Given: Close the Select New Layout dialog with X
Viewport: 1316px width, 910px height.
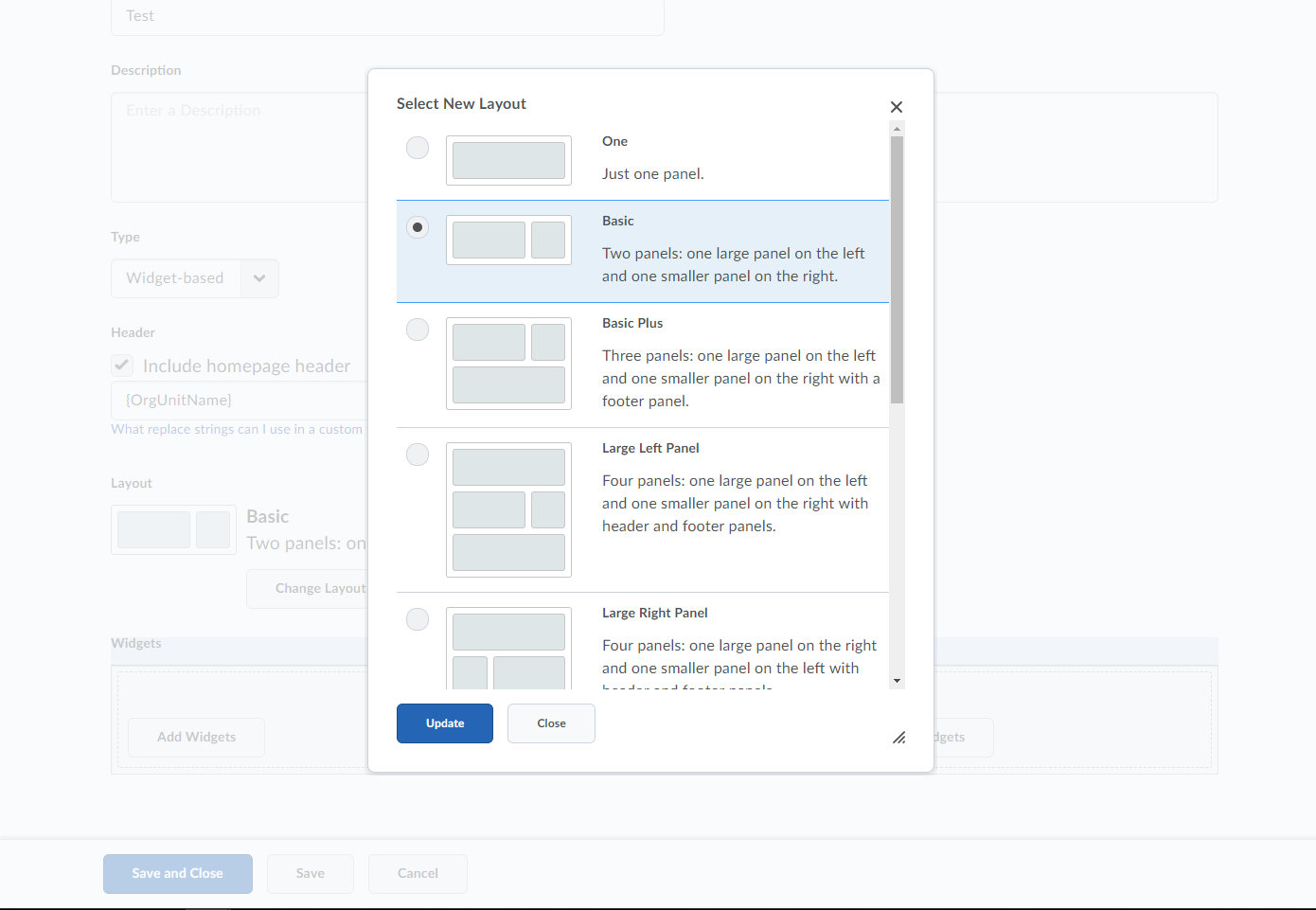Looking at the screenshot, I should pos(897,107).
